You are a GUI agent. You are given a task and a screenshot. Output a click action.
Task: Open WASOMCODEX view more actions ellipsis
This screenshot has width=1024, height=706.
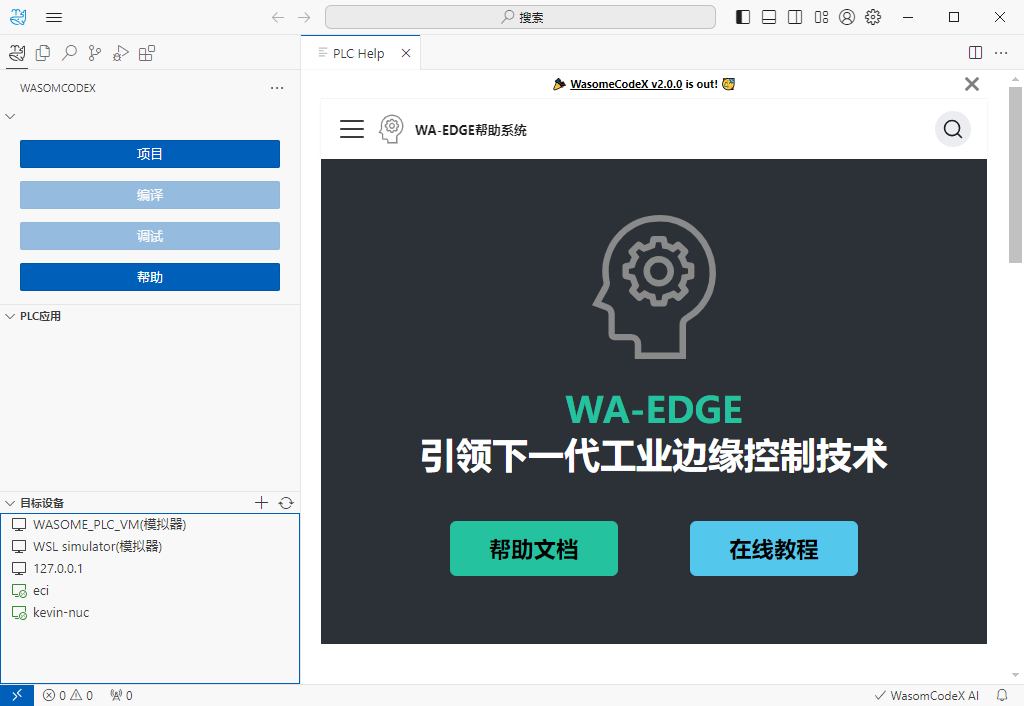pos(277,88)
